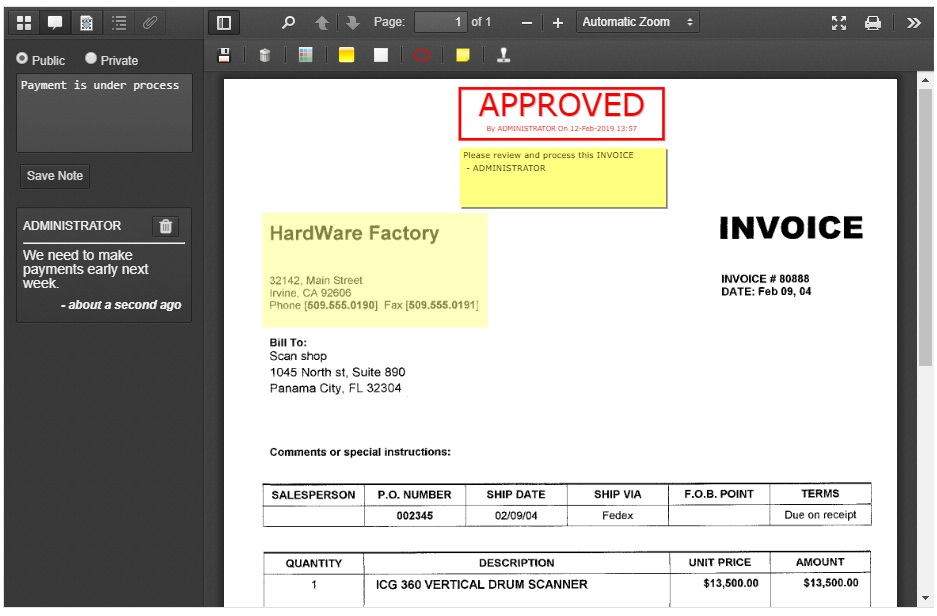Go to next page arrow

(353, 23)
